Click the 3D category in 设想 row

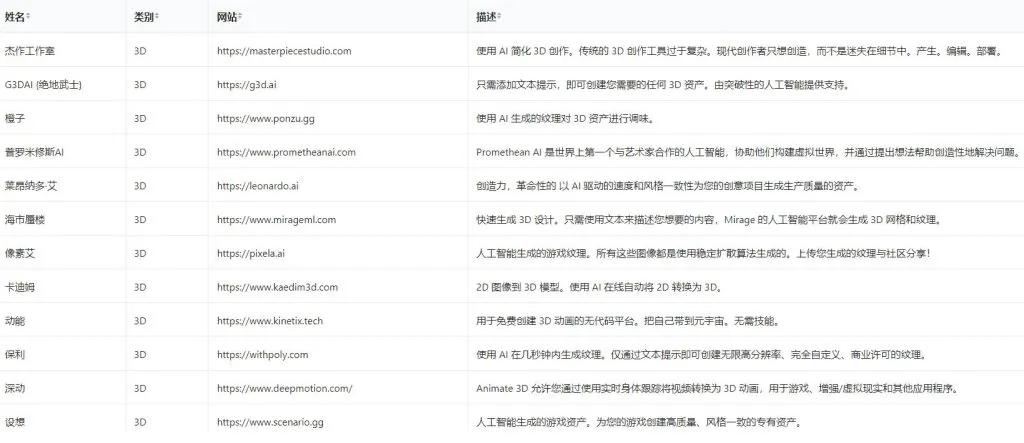click(140, 422)
